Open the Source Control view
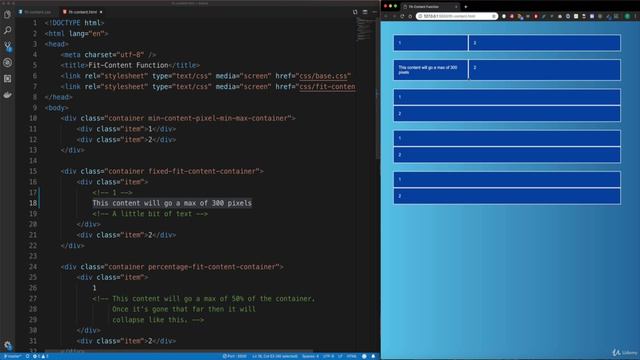The width and height of the screenshot is (640, 360). pos(7,46)
